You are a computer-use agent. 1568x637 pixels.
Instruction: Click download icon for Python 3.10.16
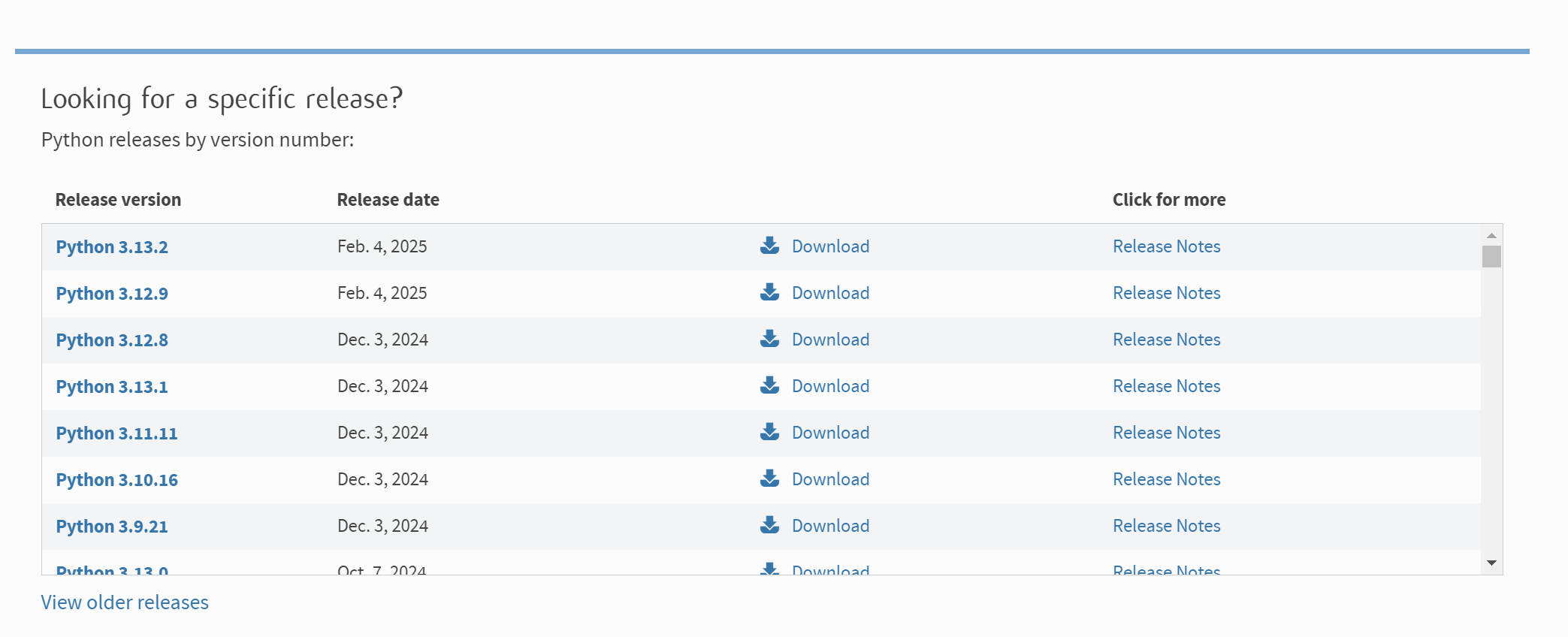(769, 479)
